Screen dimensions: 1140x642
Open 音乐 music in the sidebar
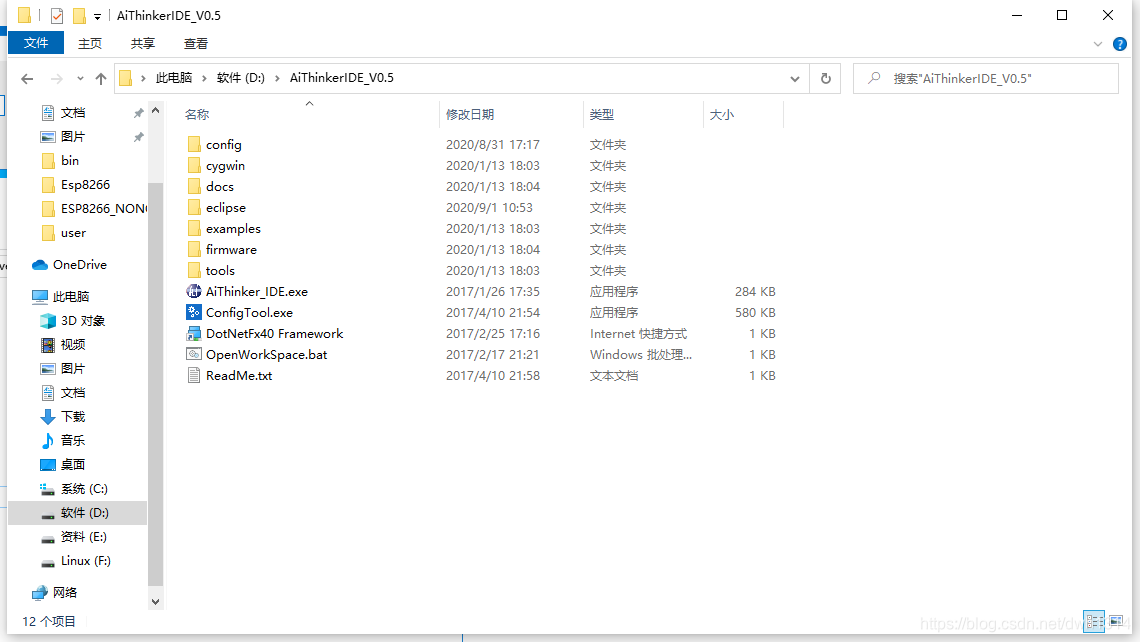(63, 441)
